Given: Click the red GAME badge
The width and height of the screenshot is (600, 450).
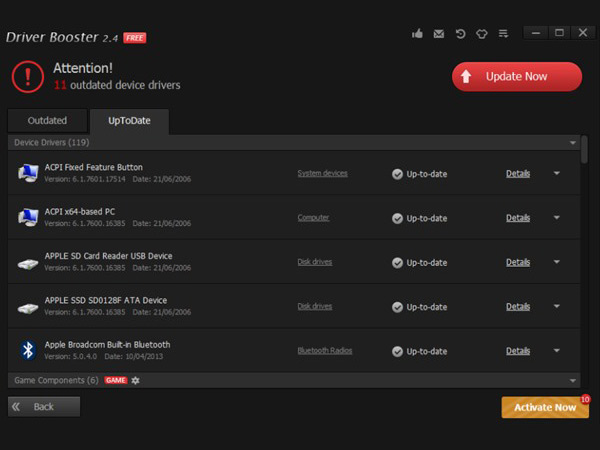Looking at the screenshot, I should point(116,380).
